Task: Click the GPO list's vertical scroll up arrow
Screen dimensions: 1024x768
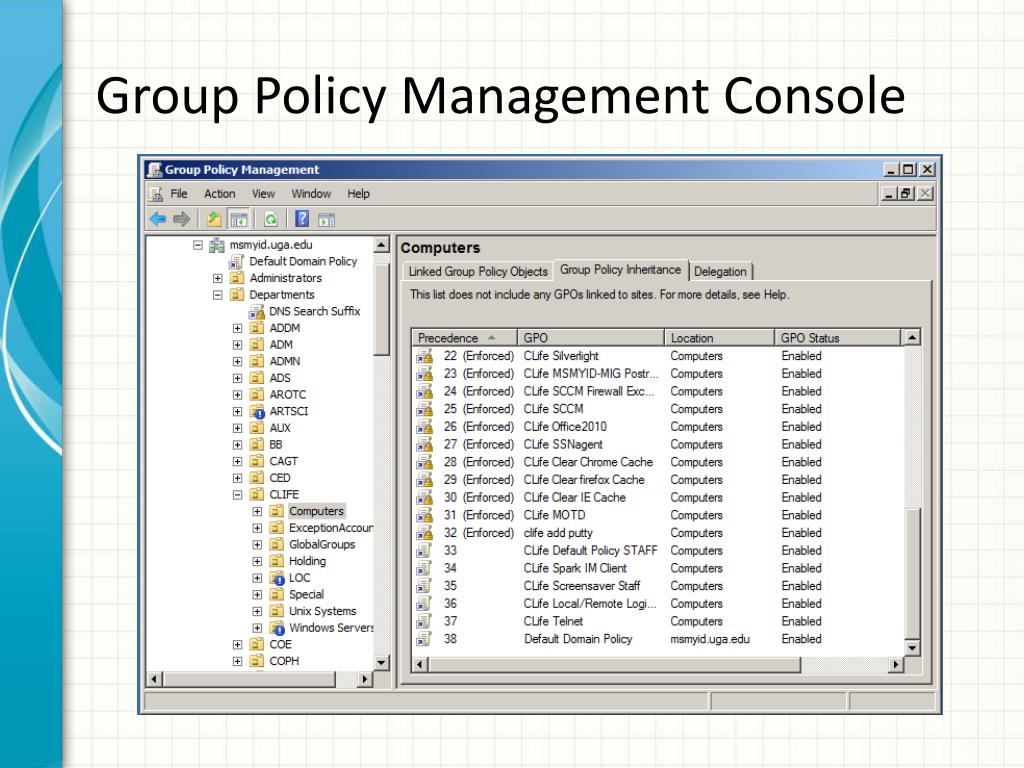Action: (912, 338)
